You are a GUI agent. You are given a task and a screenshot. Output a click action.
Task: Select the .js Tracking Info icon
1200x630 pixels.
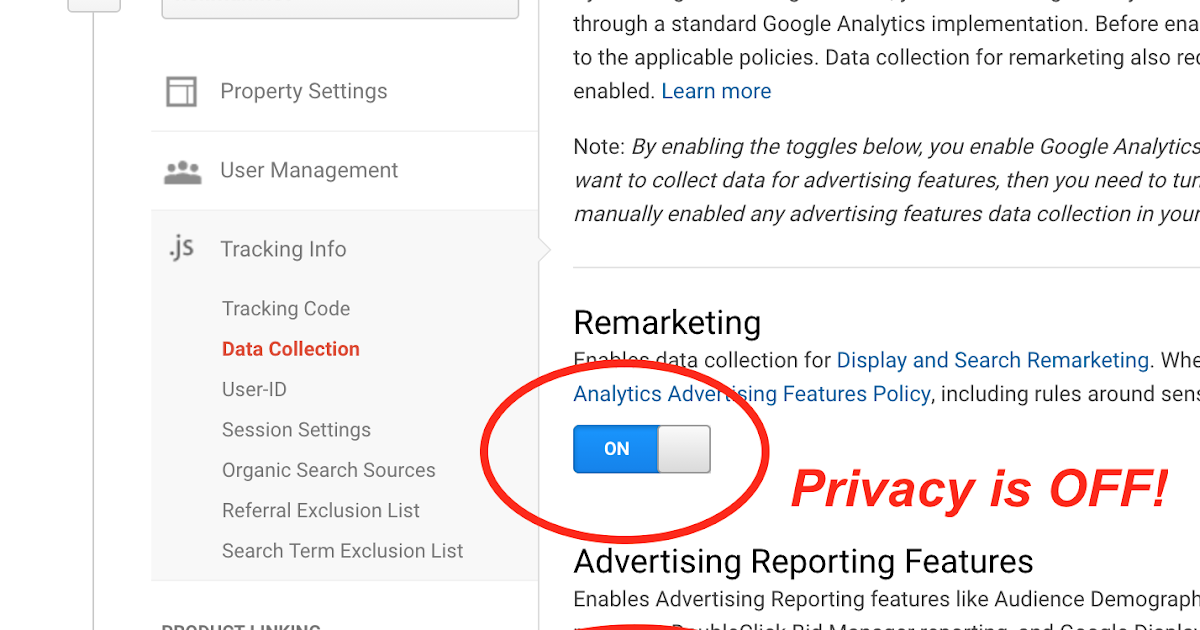[181, 248]
